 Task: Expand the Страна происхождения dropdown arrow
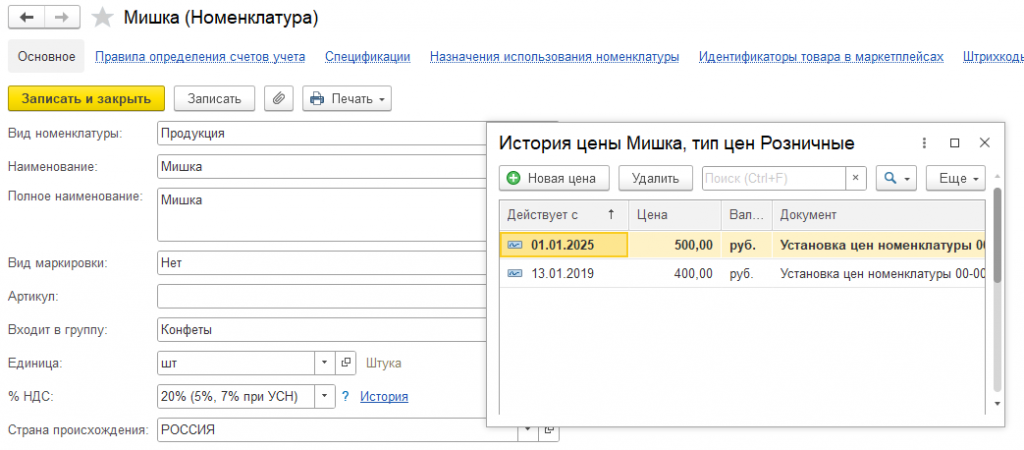click(x=528, y=432)
